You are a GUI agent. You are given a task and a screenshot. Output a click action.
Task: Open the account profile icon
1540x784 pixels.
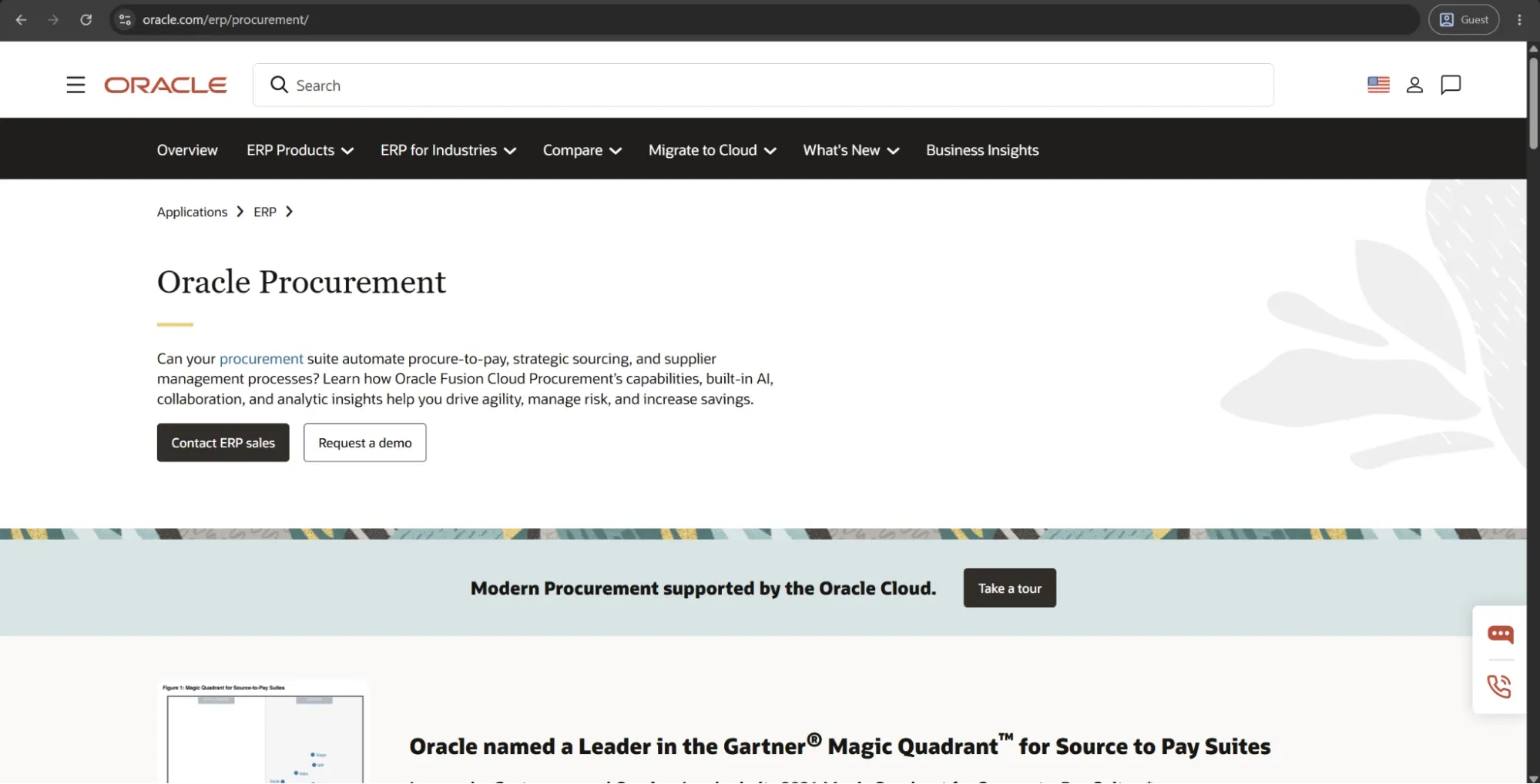[x=1414, y=85]
